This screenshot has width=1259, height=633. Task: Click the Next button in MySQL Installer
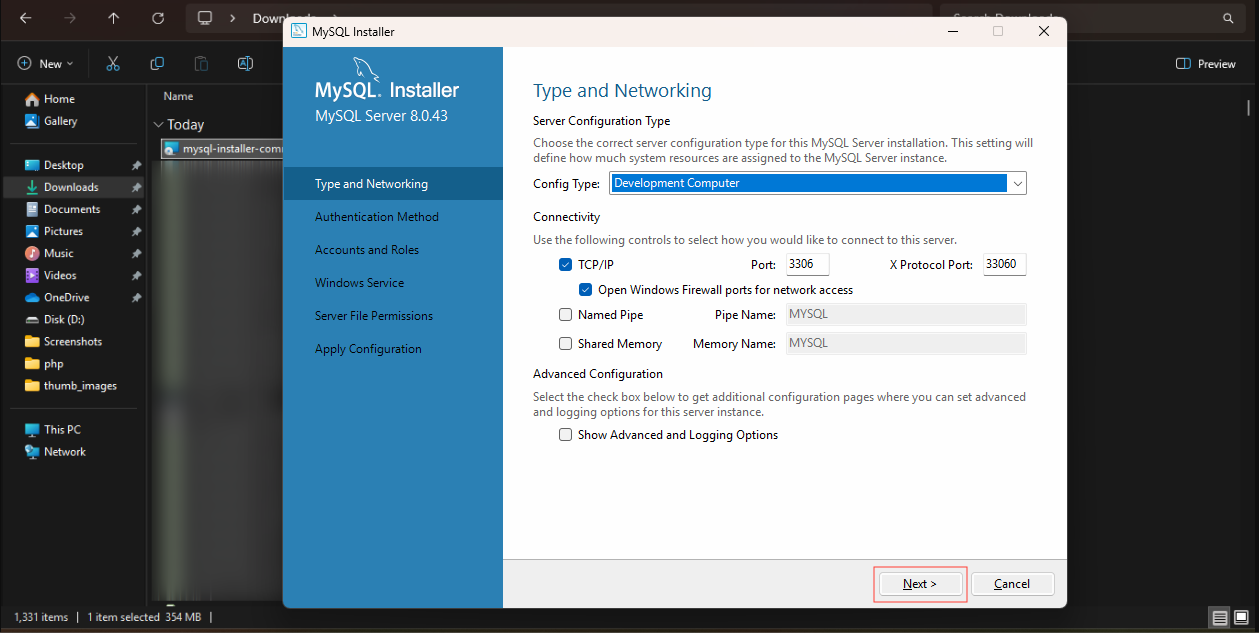tap(920, 584)
